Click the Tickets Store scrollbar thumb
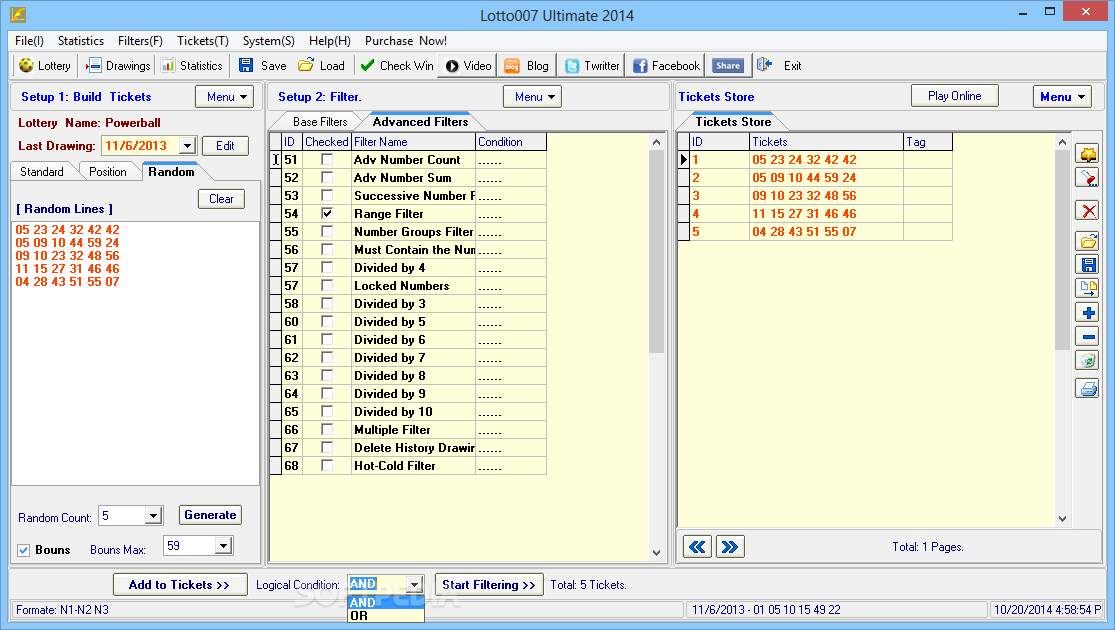Image resolution: width=1115 pixels, height=630 pixels. point(1062,249)
